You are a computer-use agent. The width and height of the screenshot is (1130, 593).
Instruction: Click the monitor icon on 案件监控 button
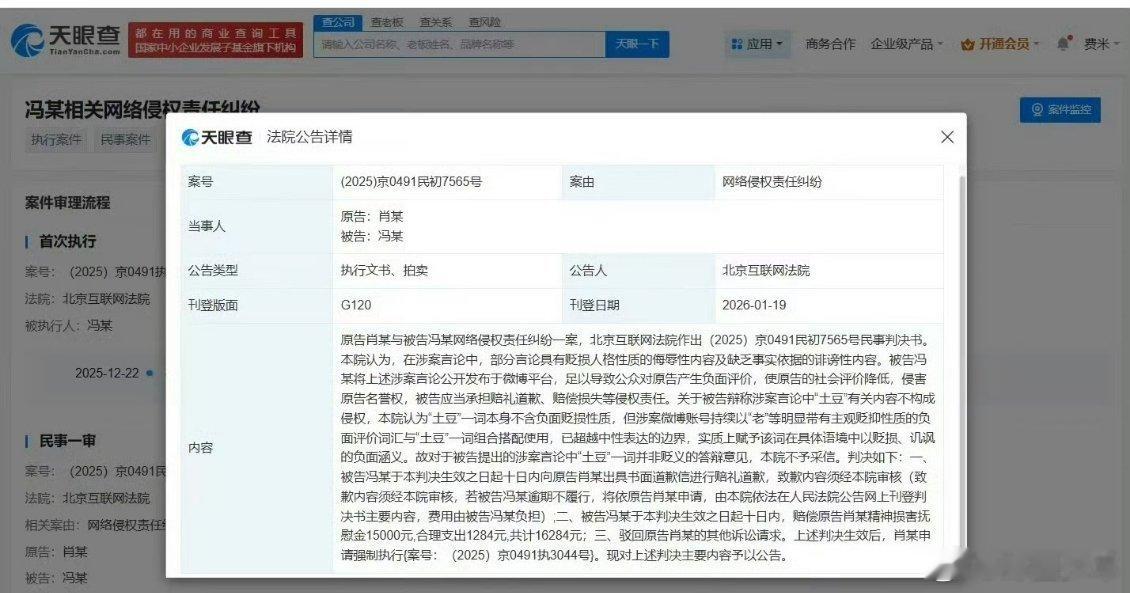pos(1037,109)
